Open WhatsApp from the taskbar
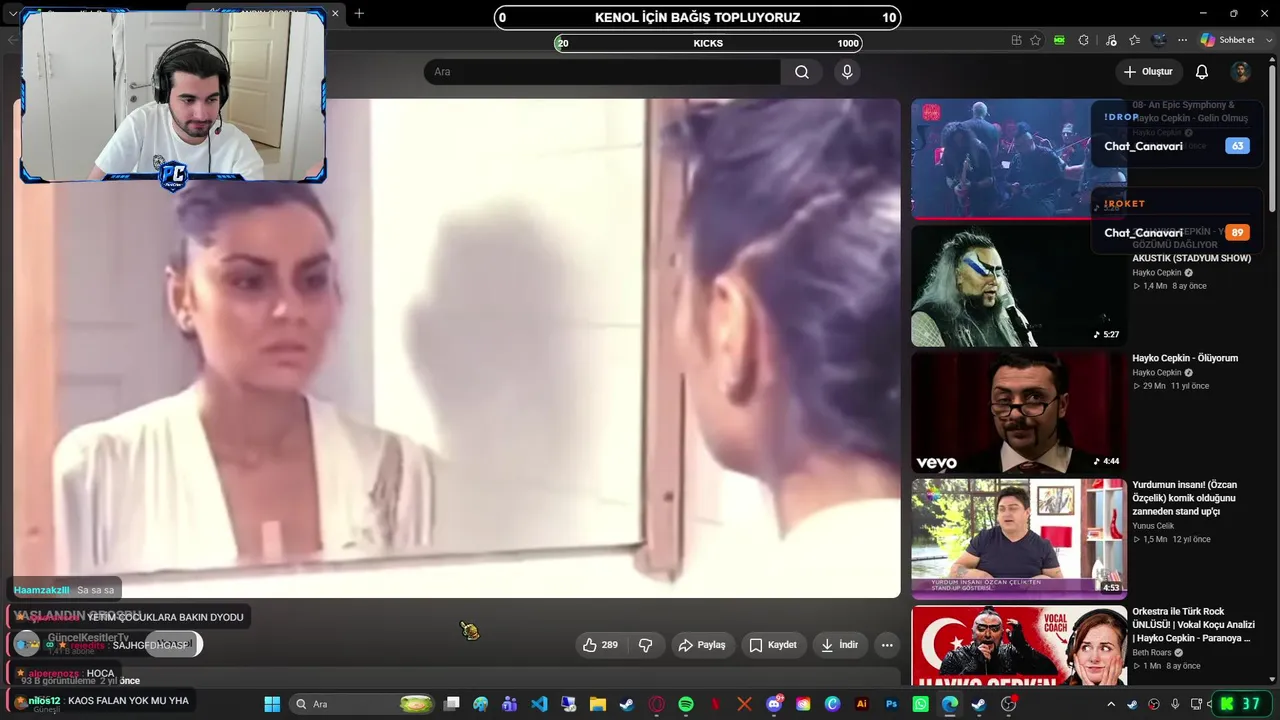 (x=921, y=704)
